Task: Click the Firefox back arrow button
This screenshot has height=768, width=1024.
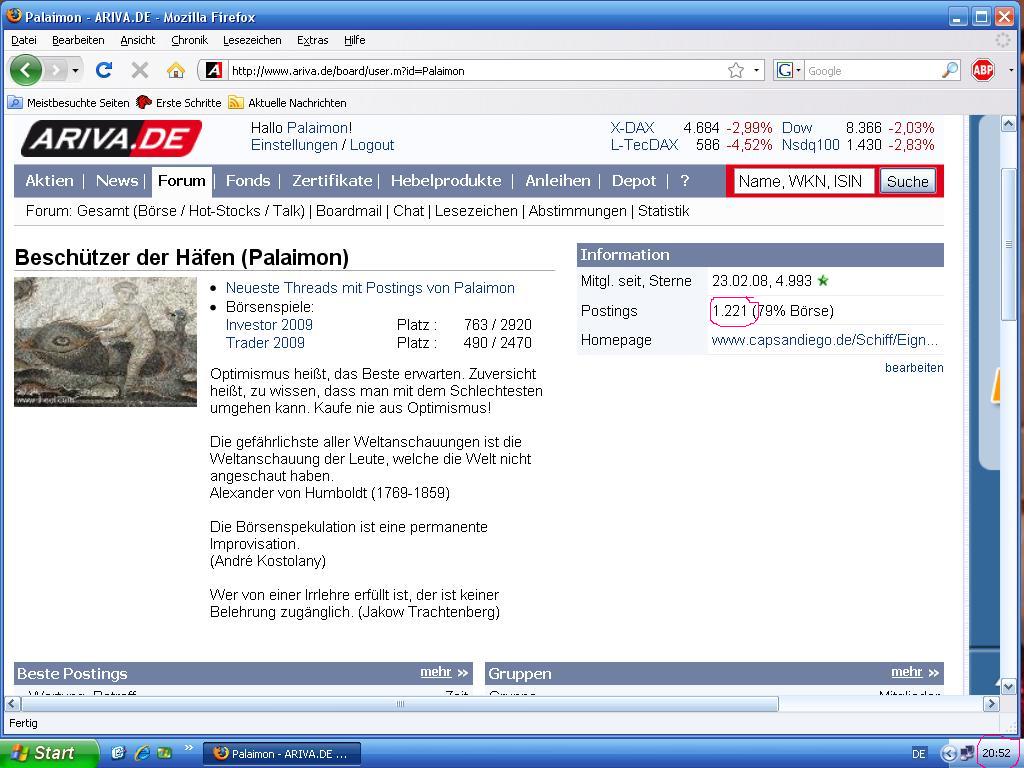Action: click(26, 70)
